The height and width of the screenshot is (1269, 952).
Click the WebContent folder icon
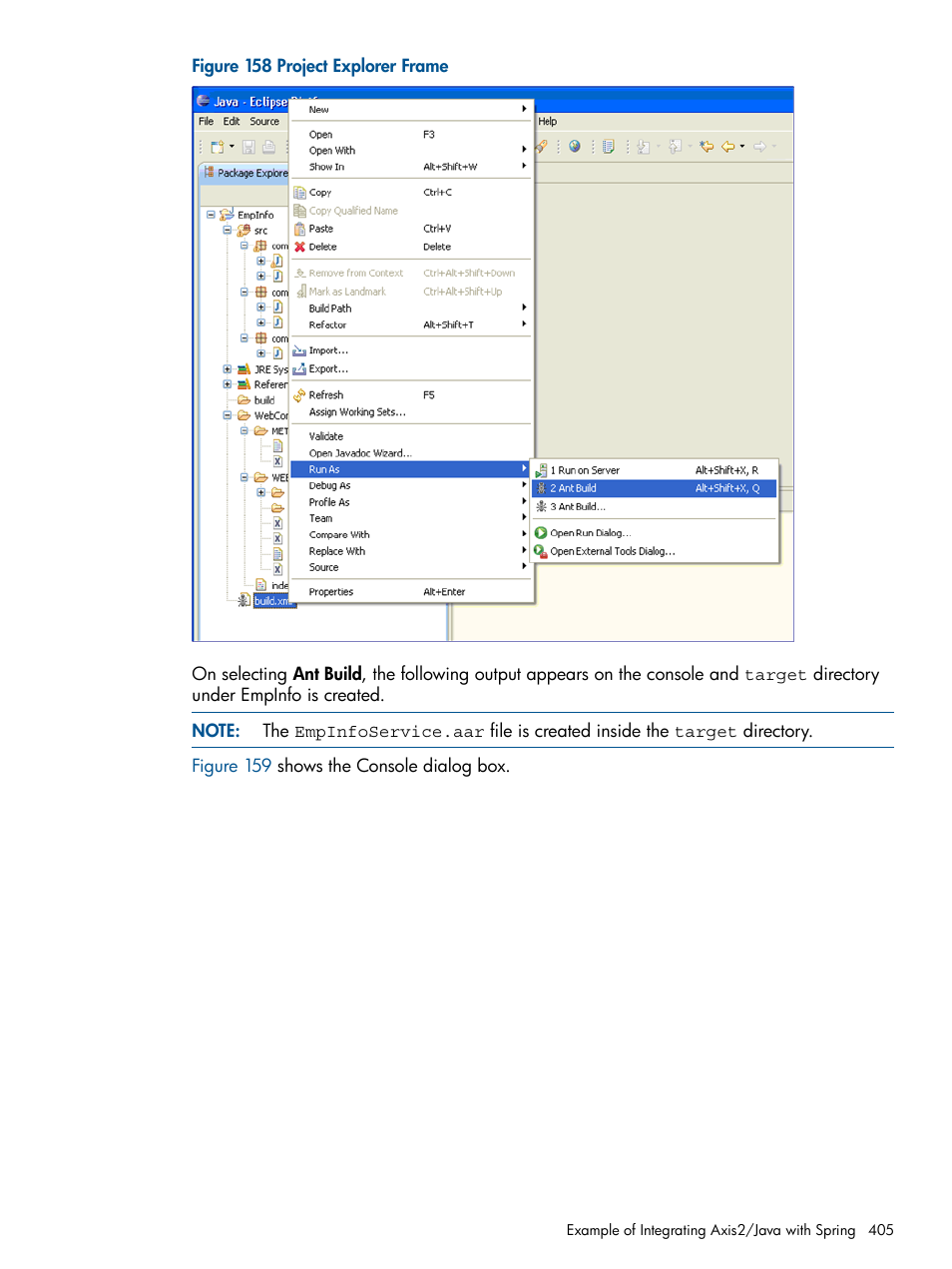(x=243, y=415)
